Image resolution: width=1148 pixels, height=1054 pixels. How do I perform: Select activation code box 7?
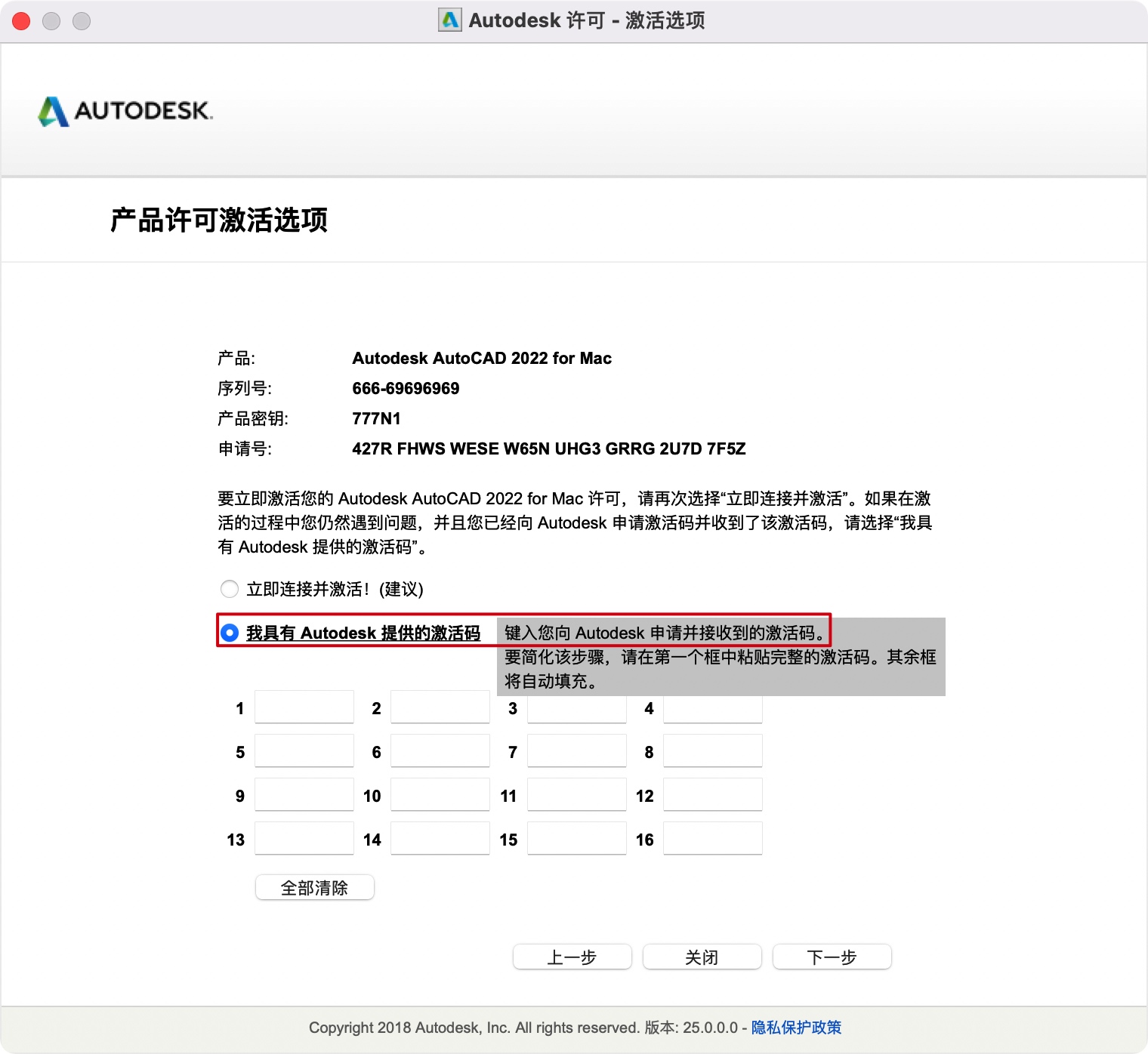[x=576, y=751]
